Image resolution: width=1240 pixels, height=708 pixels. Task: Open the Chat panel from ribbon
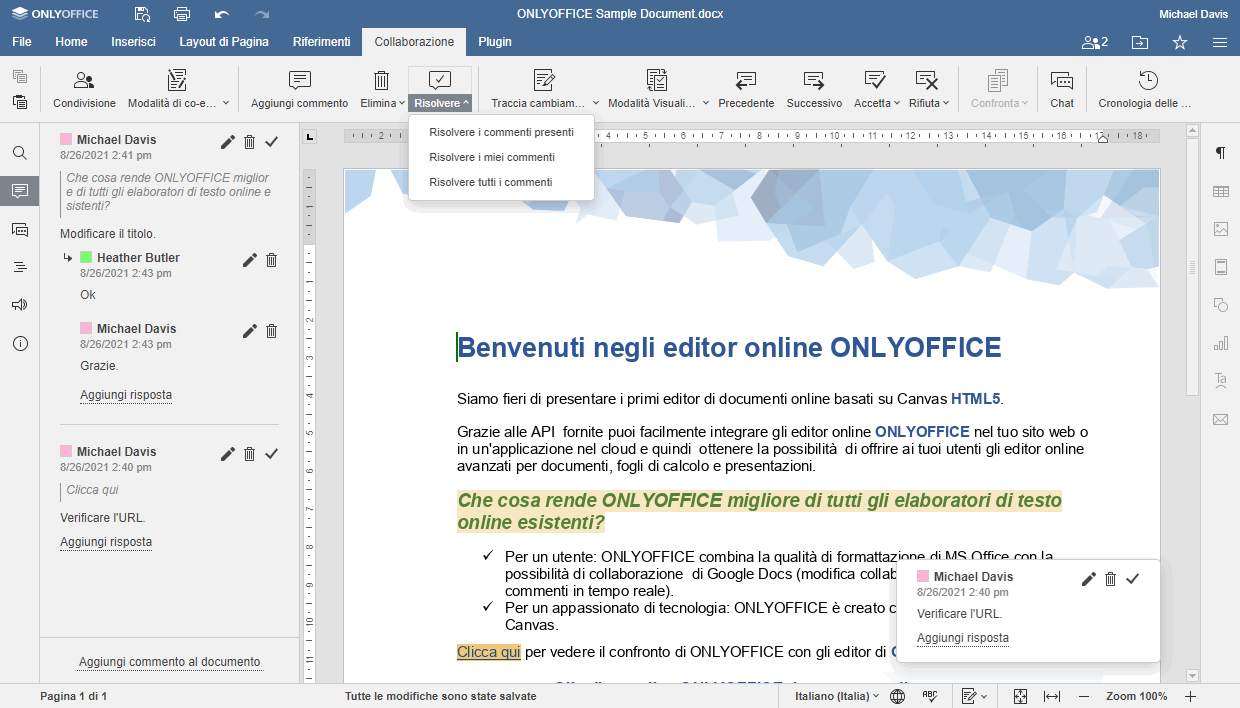pyautogui.click(x=1062, y=89)
